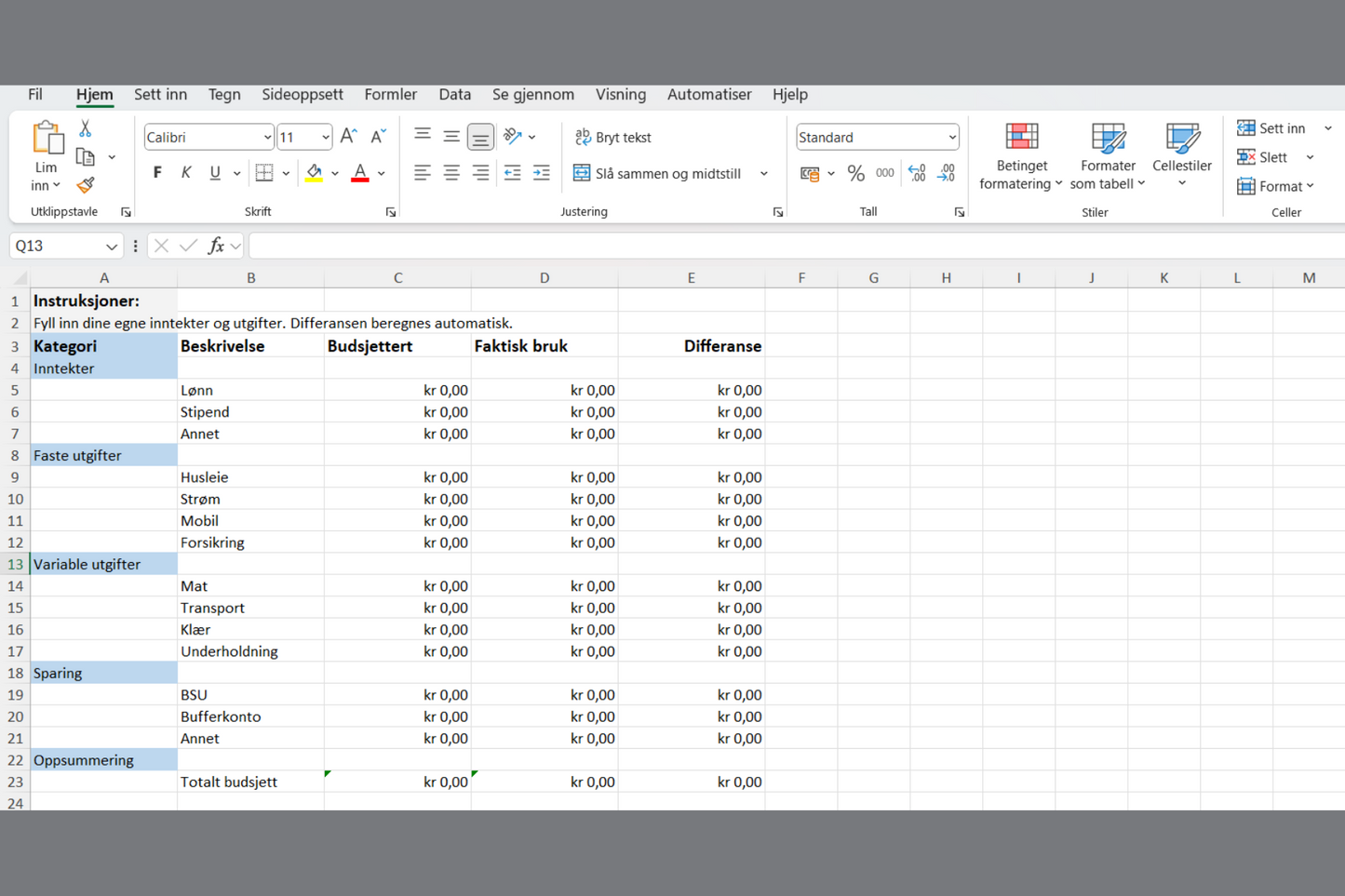Toggle italic formatting (K)

[186, 173]
